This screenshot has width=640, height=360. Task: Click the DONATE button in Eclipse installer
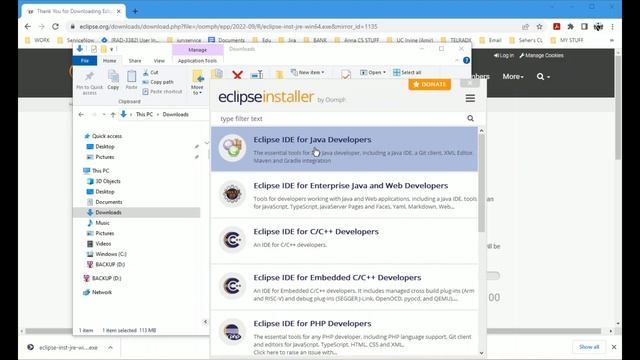click(x=430, y=84)
